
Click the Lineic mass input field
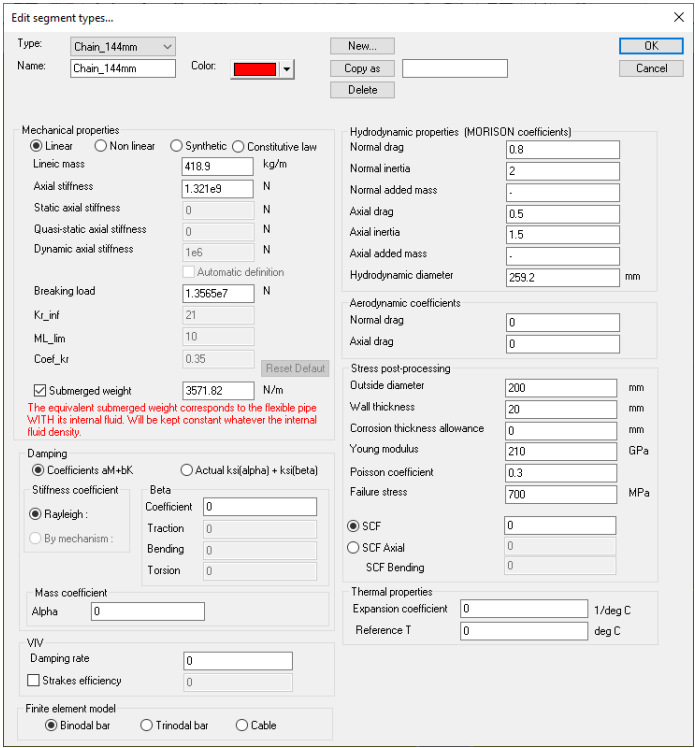[x=217, y=166]
